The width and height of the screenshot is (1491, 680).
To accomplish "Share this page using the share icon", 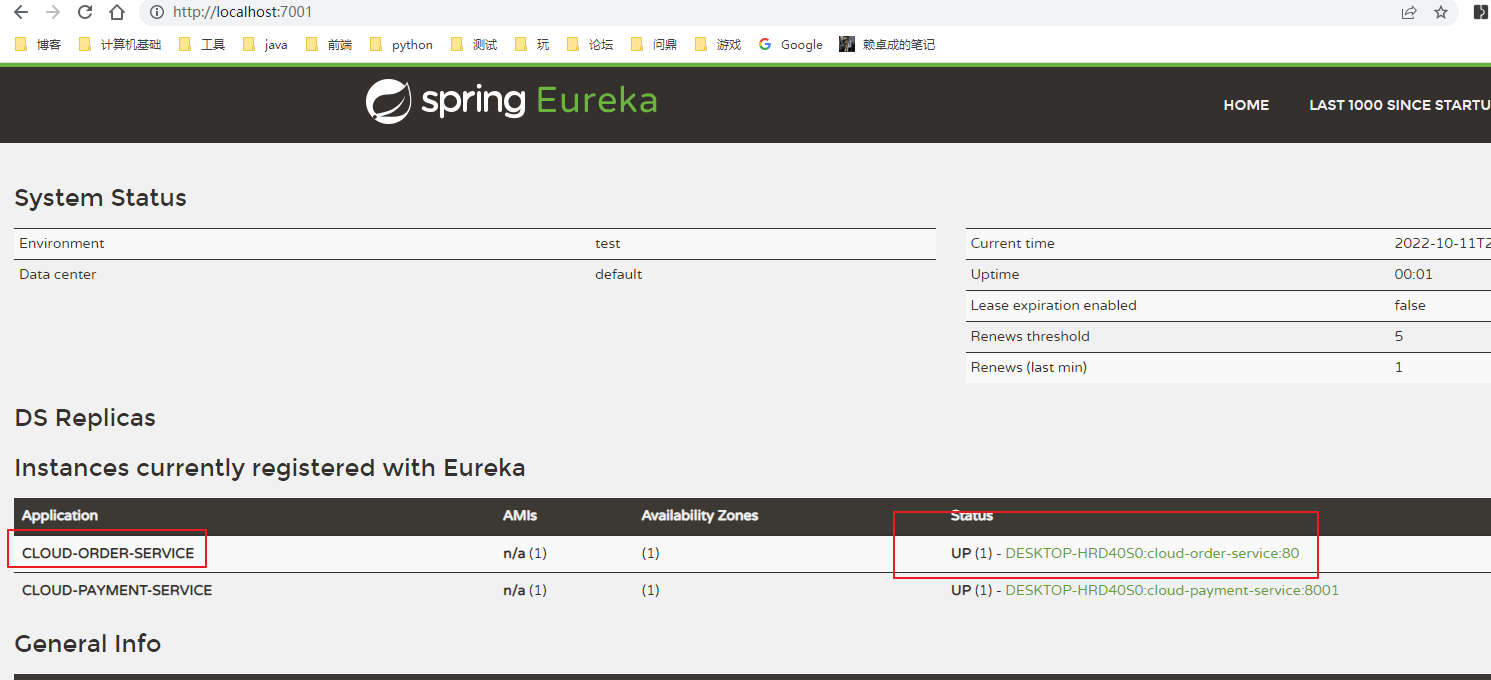I will pos(1409,13).
